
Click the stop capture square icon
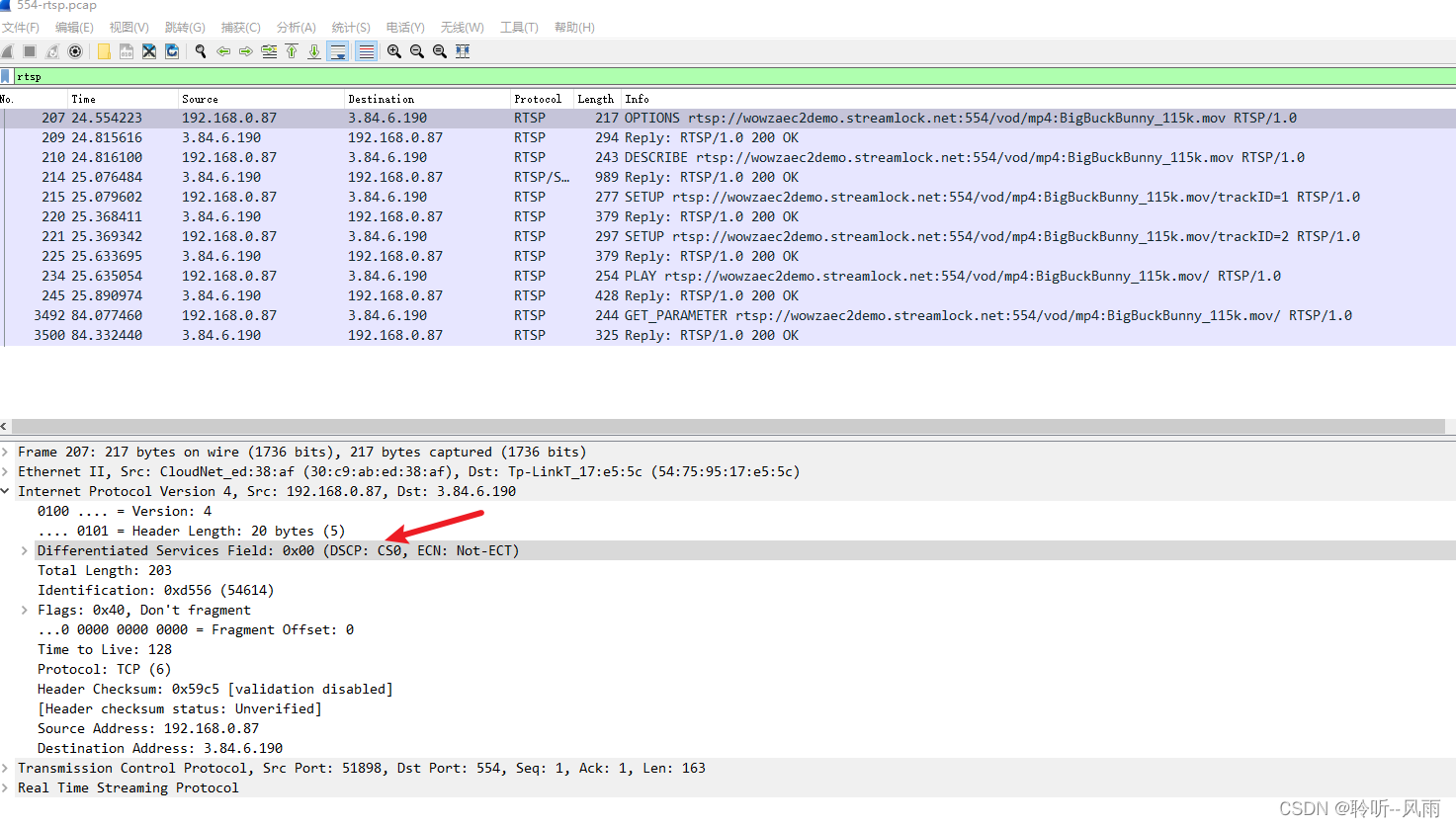[30, 51]
